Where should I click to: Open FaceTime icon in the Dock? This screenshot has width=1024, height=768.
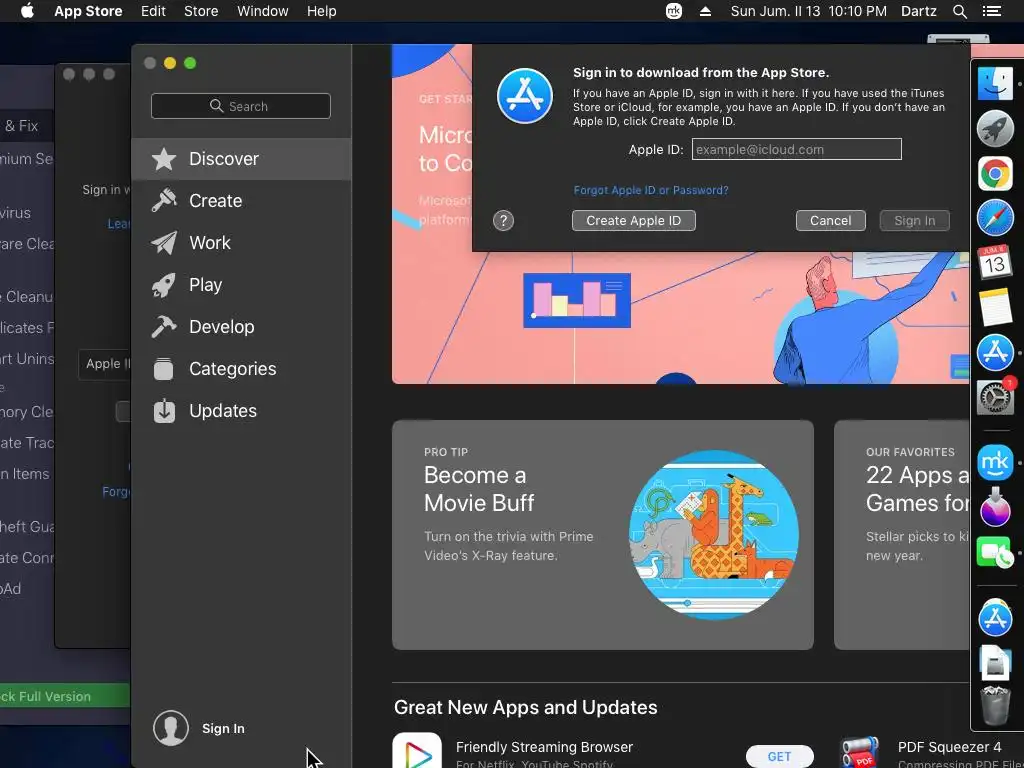click(x=995, y=552)
